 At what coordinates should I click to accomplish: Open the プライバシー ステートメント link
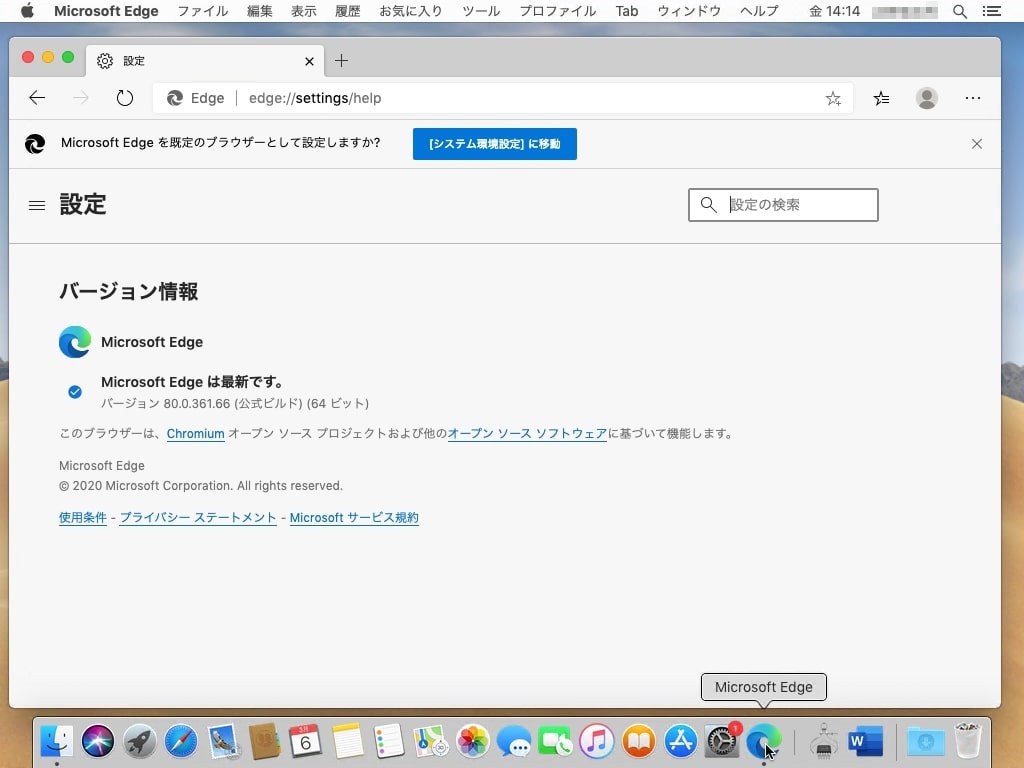point(198,517)
